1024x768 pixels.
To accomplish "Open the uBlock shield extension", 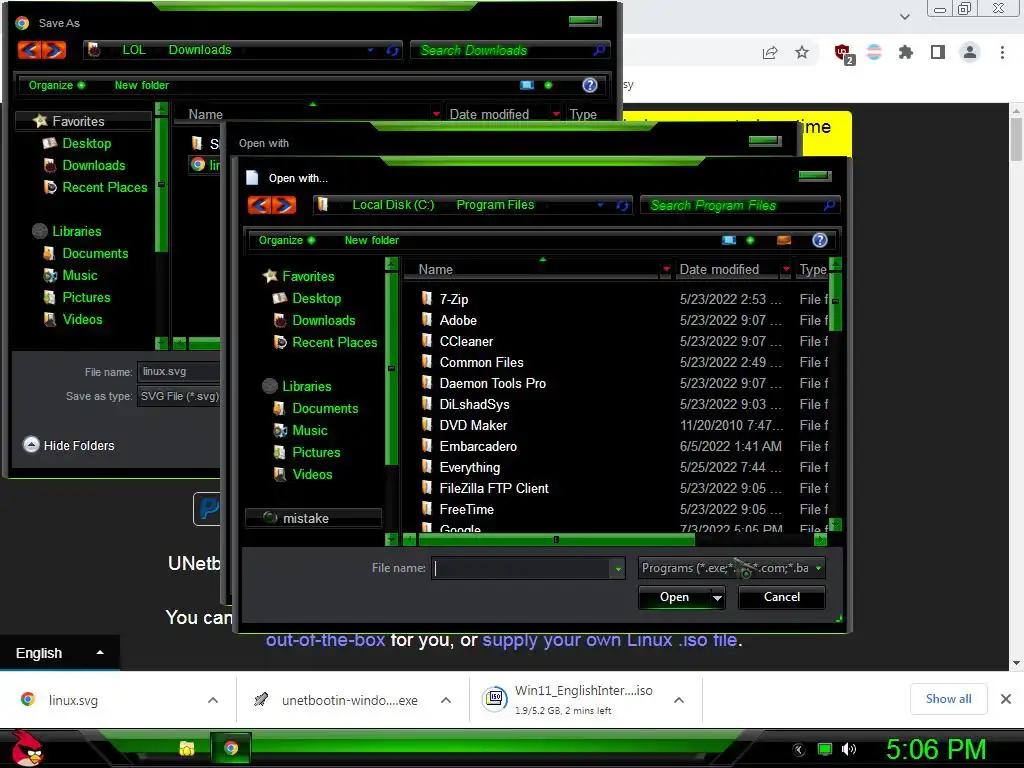I will 843,53.
